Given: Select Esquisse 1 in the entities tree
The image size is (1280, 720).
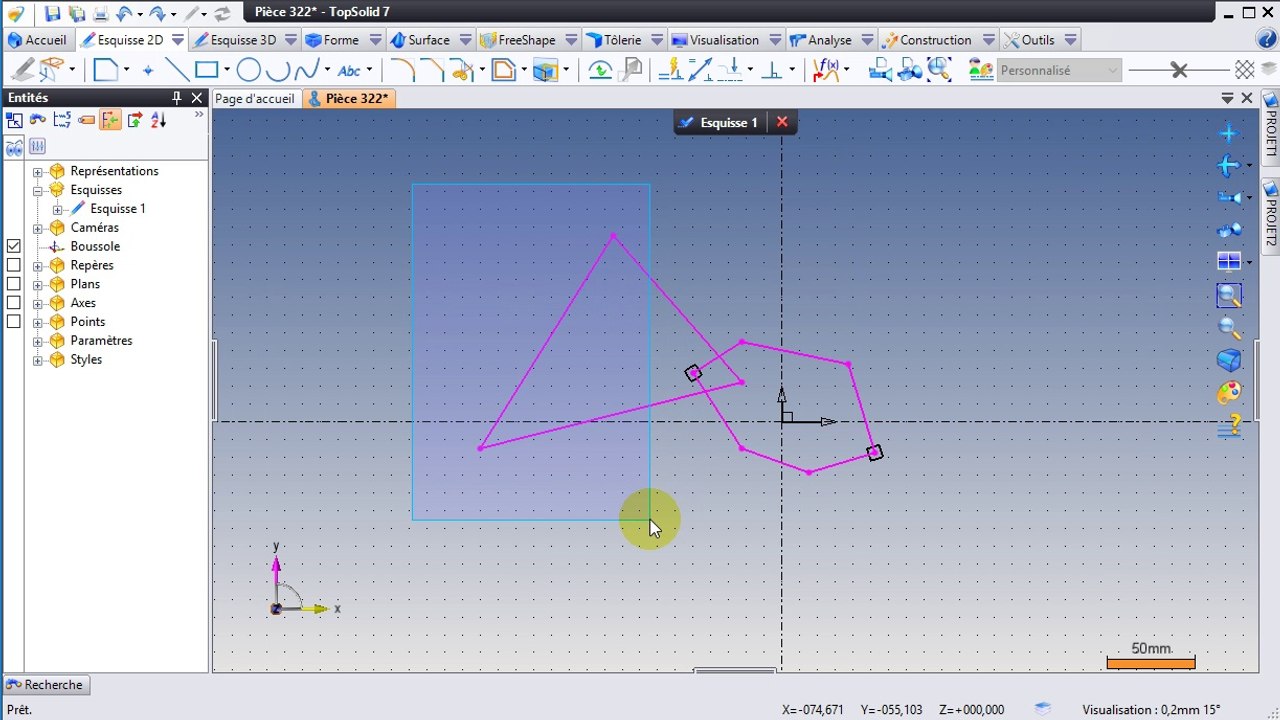Looking at the screenshot, I should pyautogui.click(x=118, y=209).
